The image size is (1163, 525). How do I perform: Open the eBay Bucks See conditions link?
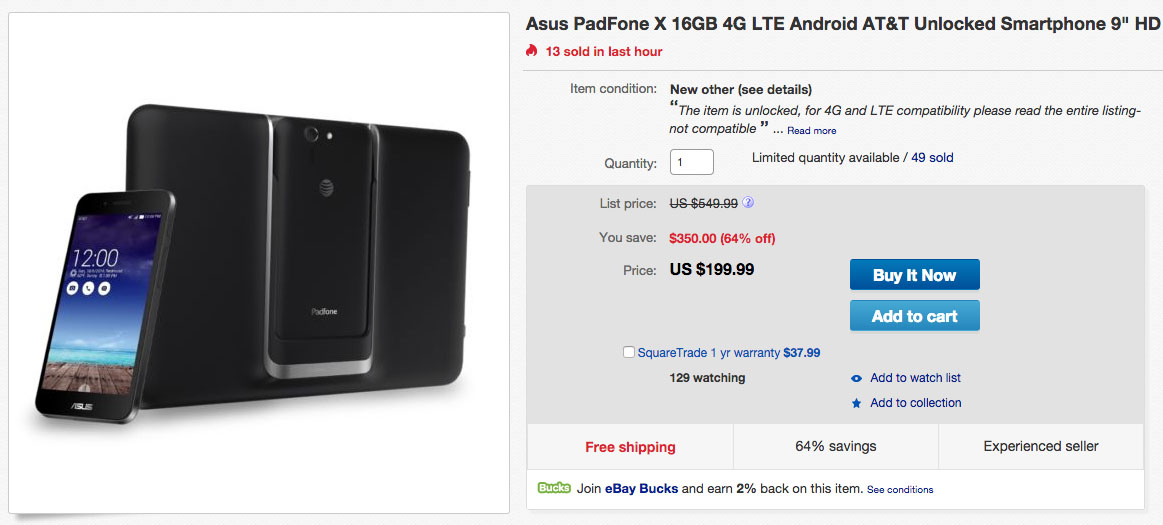[900, 490]
